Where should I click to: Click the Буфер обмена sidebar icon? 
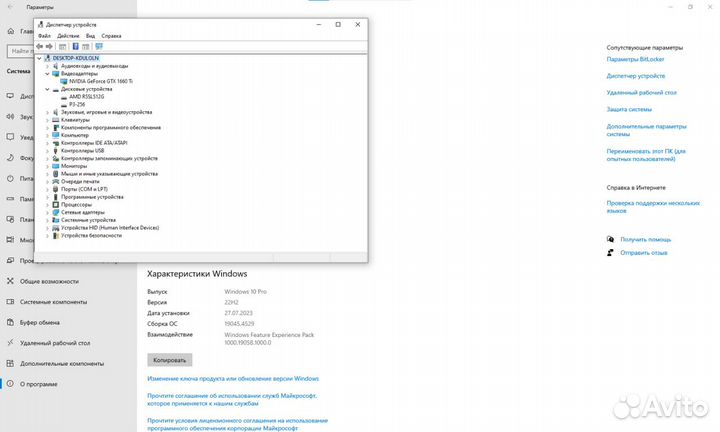(11, 322)
